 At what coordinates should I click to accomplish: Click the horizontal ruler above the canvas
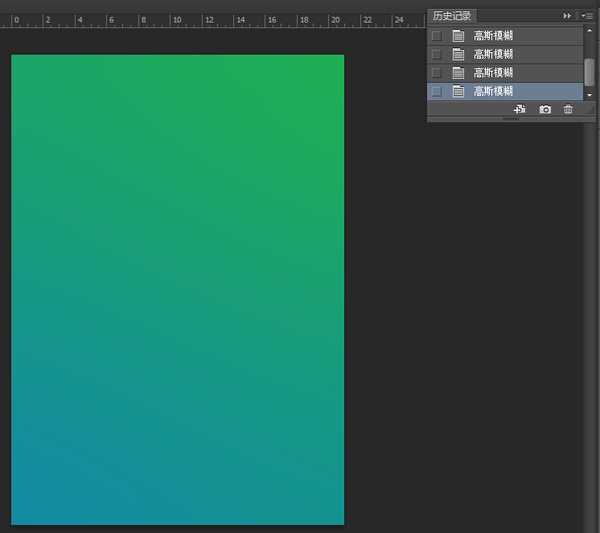pyautogui.click(x=200, y=20)
